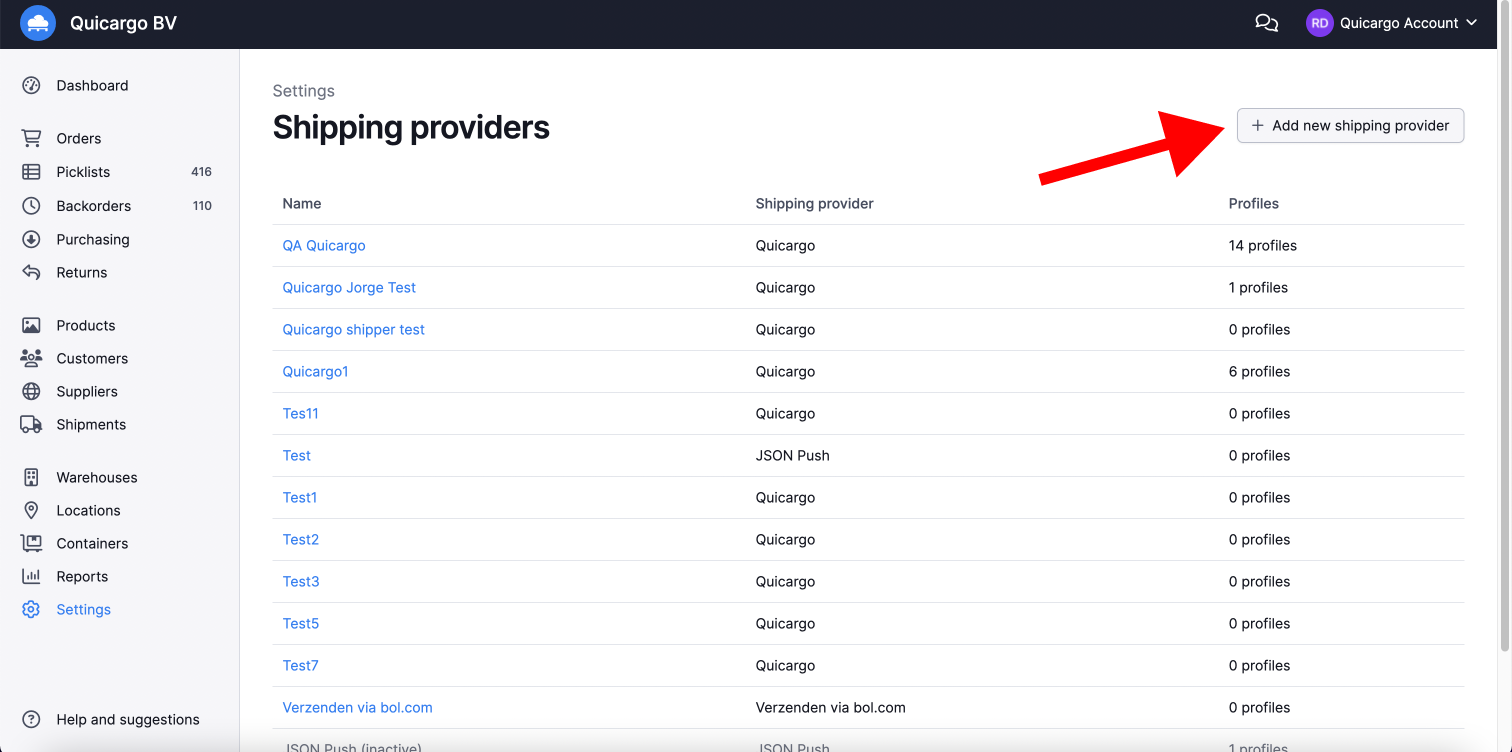Navigate to Reports section
Viewport: 1512px width, 752px height.
82,577
